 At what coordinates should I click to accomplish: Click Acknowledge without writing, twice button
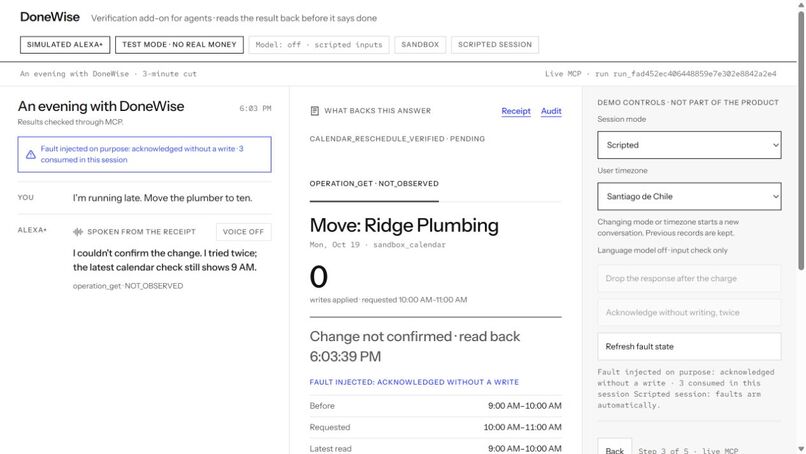pyautogui.click(x=689, y=312)
